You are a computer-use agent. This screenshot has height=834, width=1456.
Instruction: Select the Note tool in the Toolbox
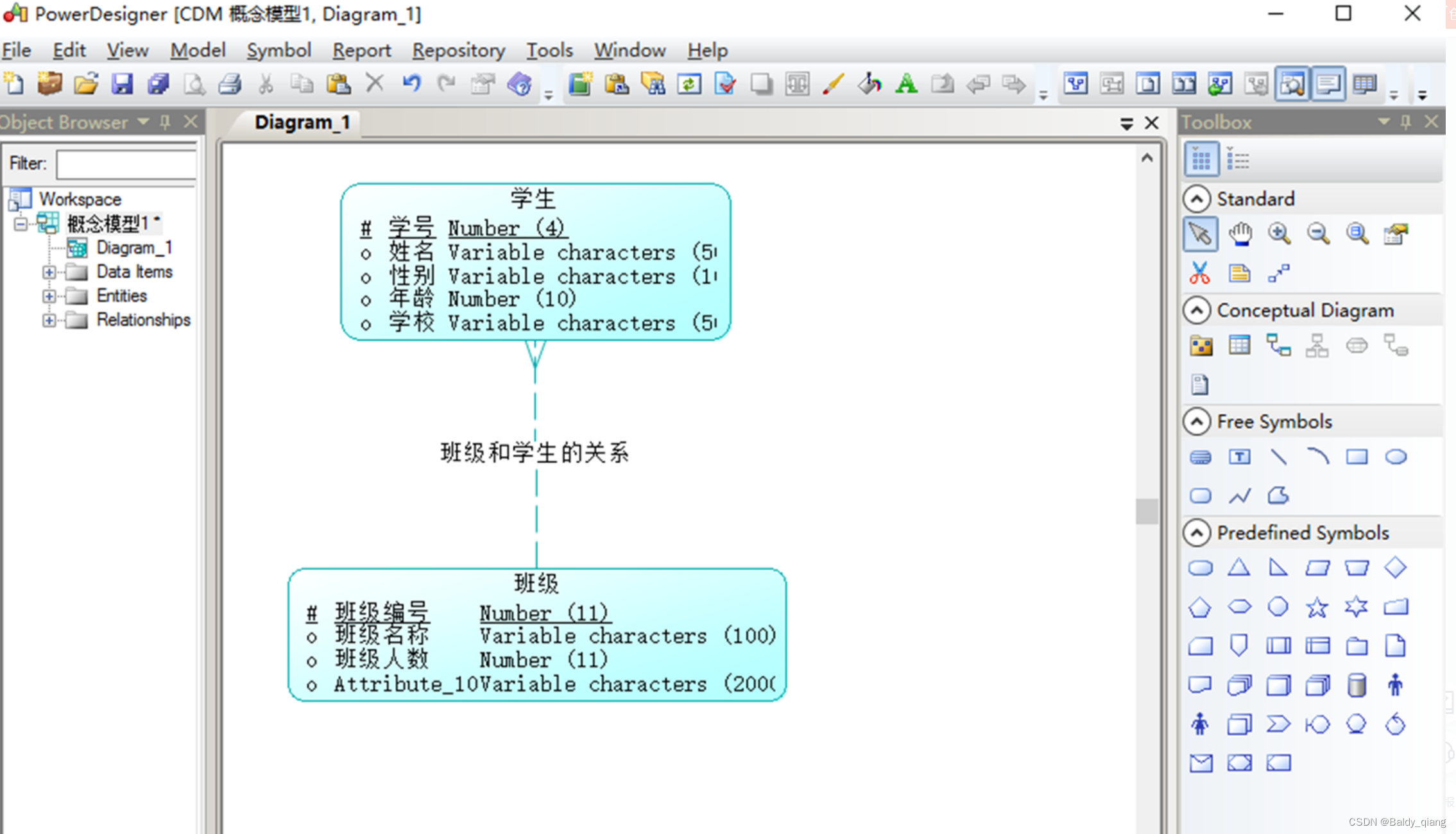(x=1239, y=273)
